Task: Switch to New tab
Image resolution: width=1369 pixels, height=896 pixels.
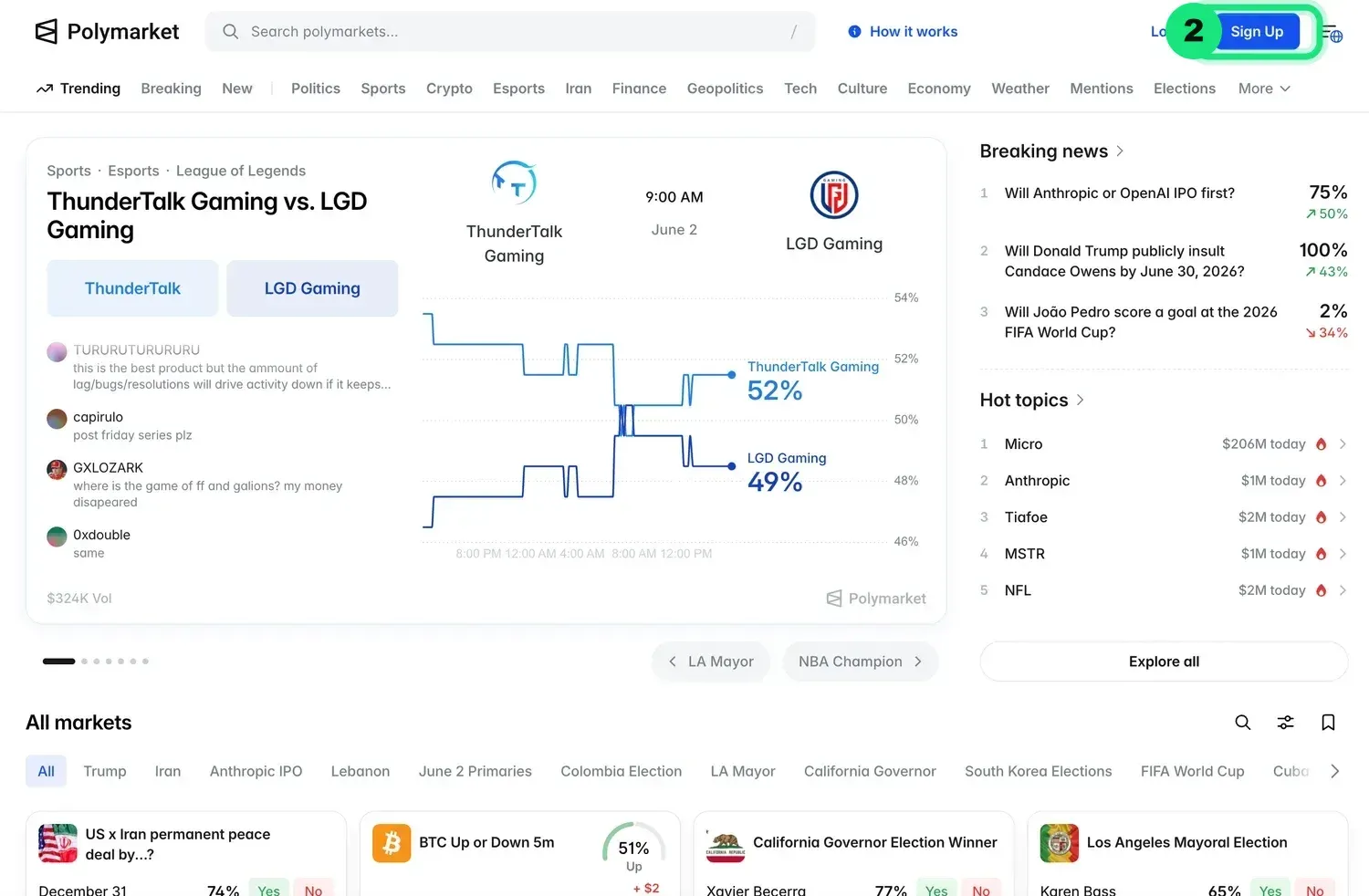Action: [237, 89]
